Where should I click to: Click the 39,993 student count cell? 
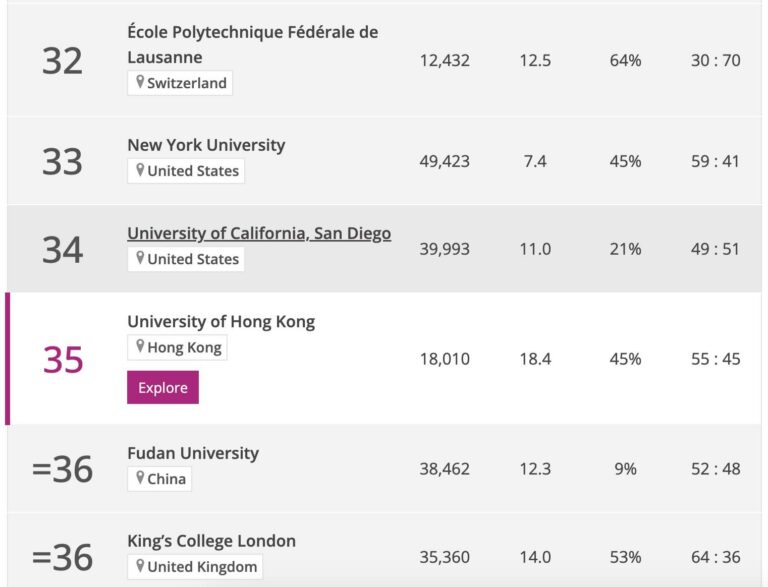(445, 249)
